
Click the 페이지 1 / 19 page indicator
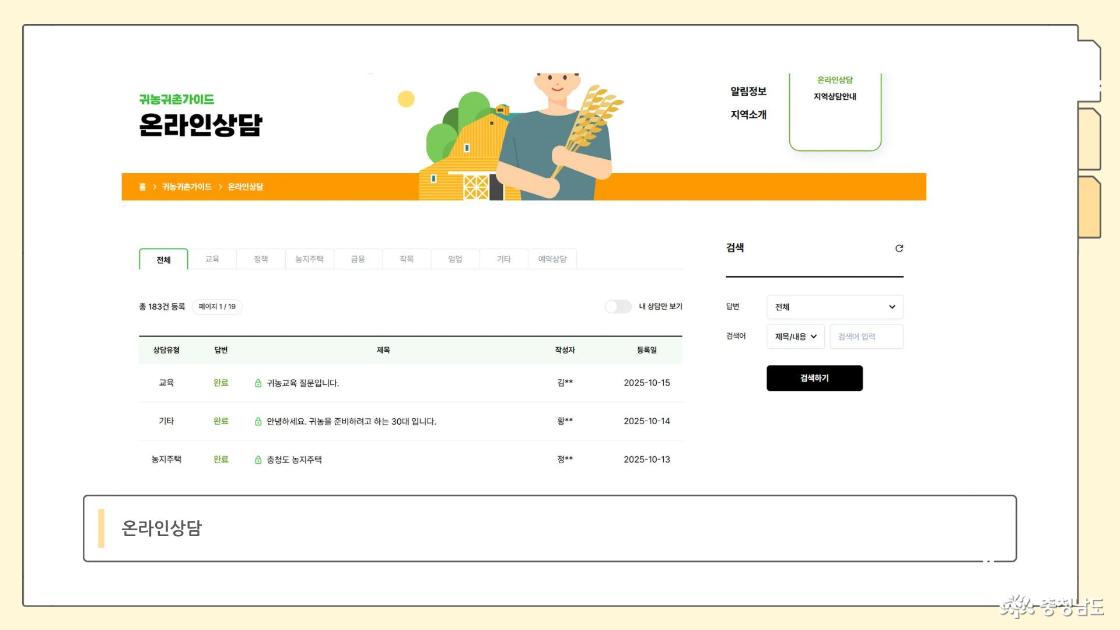(x=217, y=307)
